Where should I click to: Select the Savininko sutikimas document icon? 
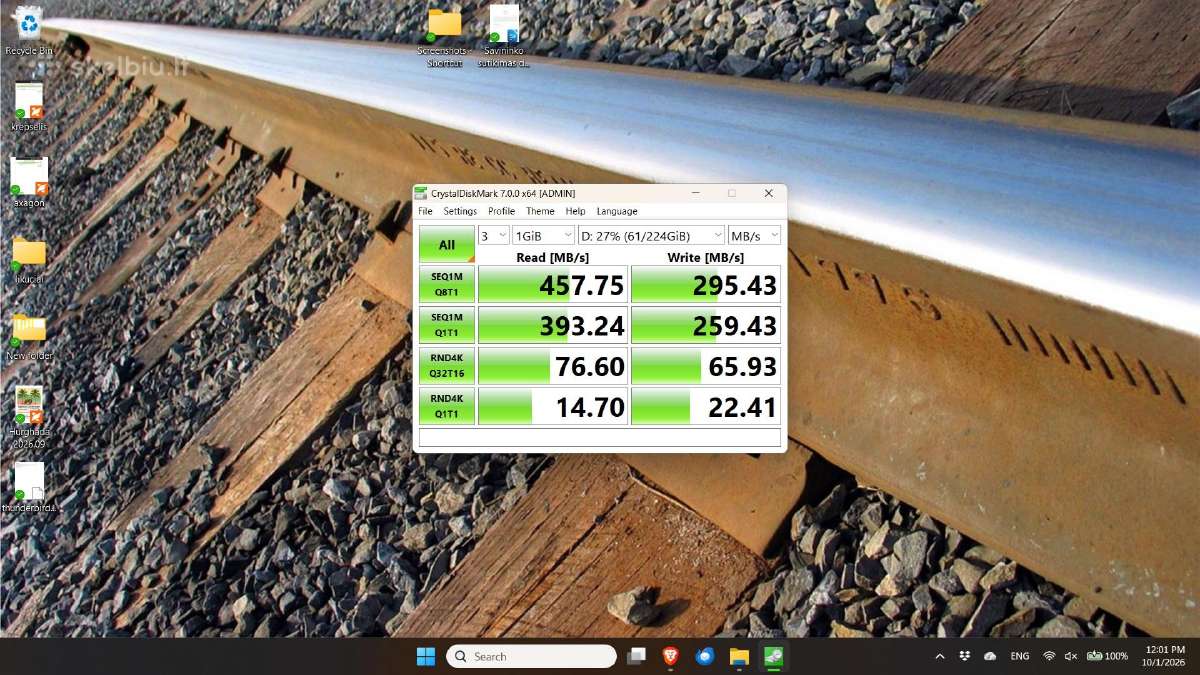point(504,37)
